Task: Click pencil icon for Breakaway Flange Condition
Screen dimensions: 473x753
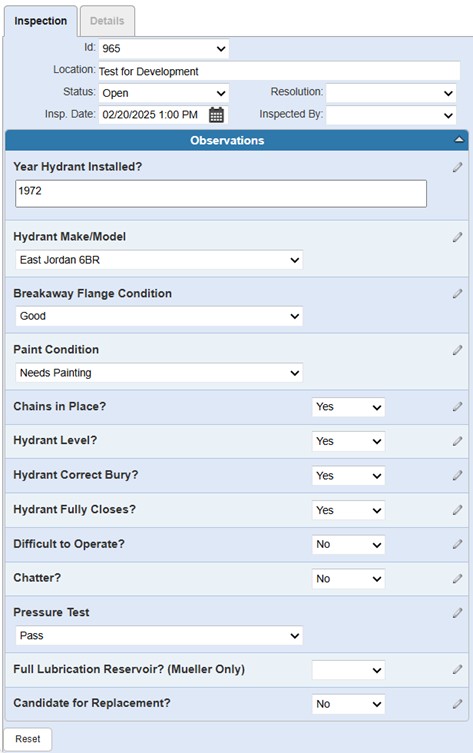Action: [x=458, y=294]
